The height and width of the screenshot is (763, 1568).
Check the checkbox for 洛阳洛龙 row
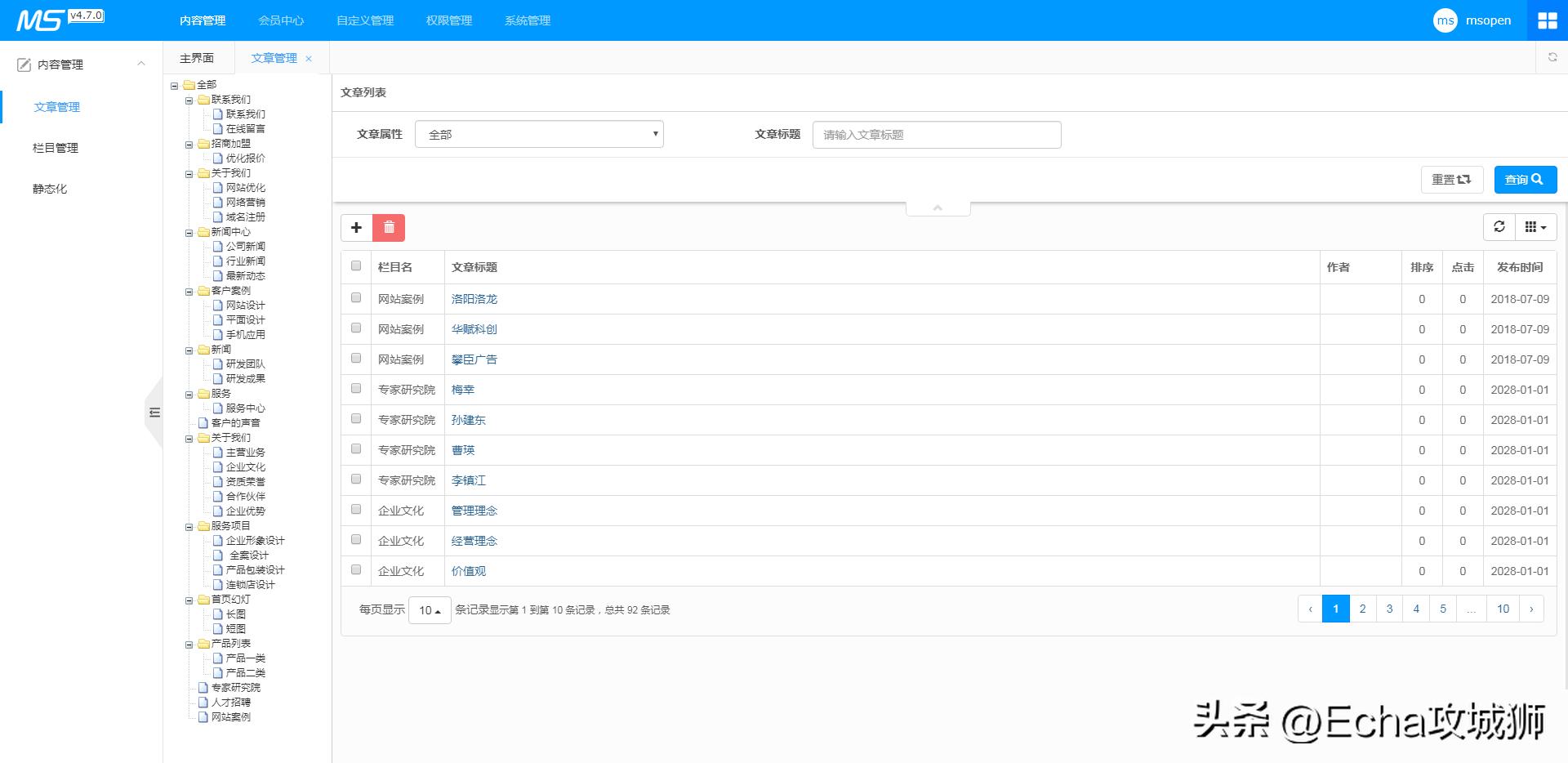click(x=356, y=297)
